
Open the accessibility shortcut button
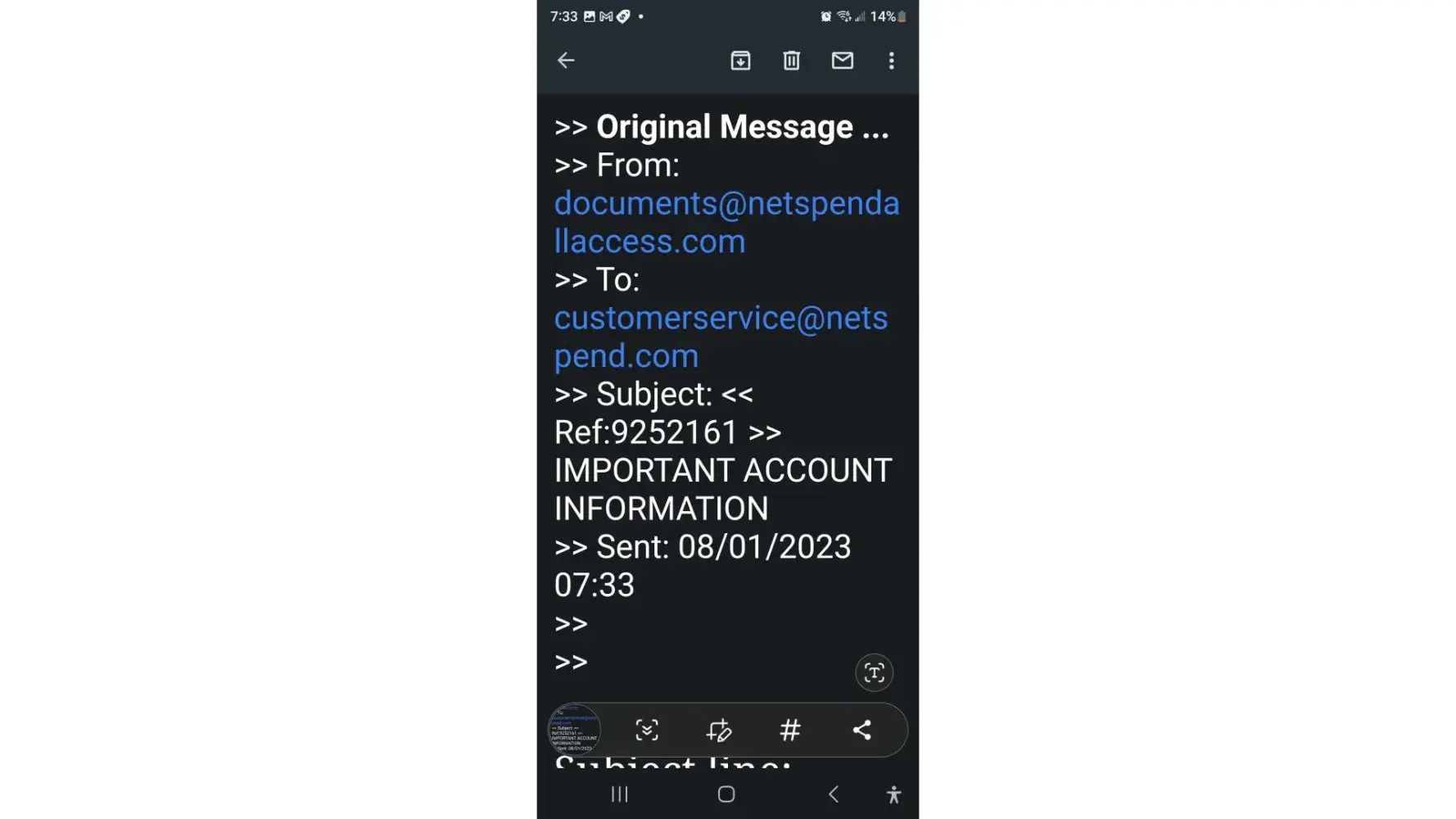[893, 794]
